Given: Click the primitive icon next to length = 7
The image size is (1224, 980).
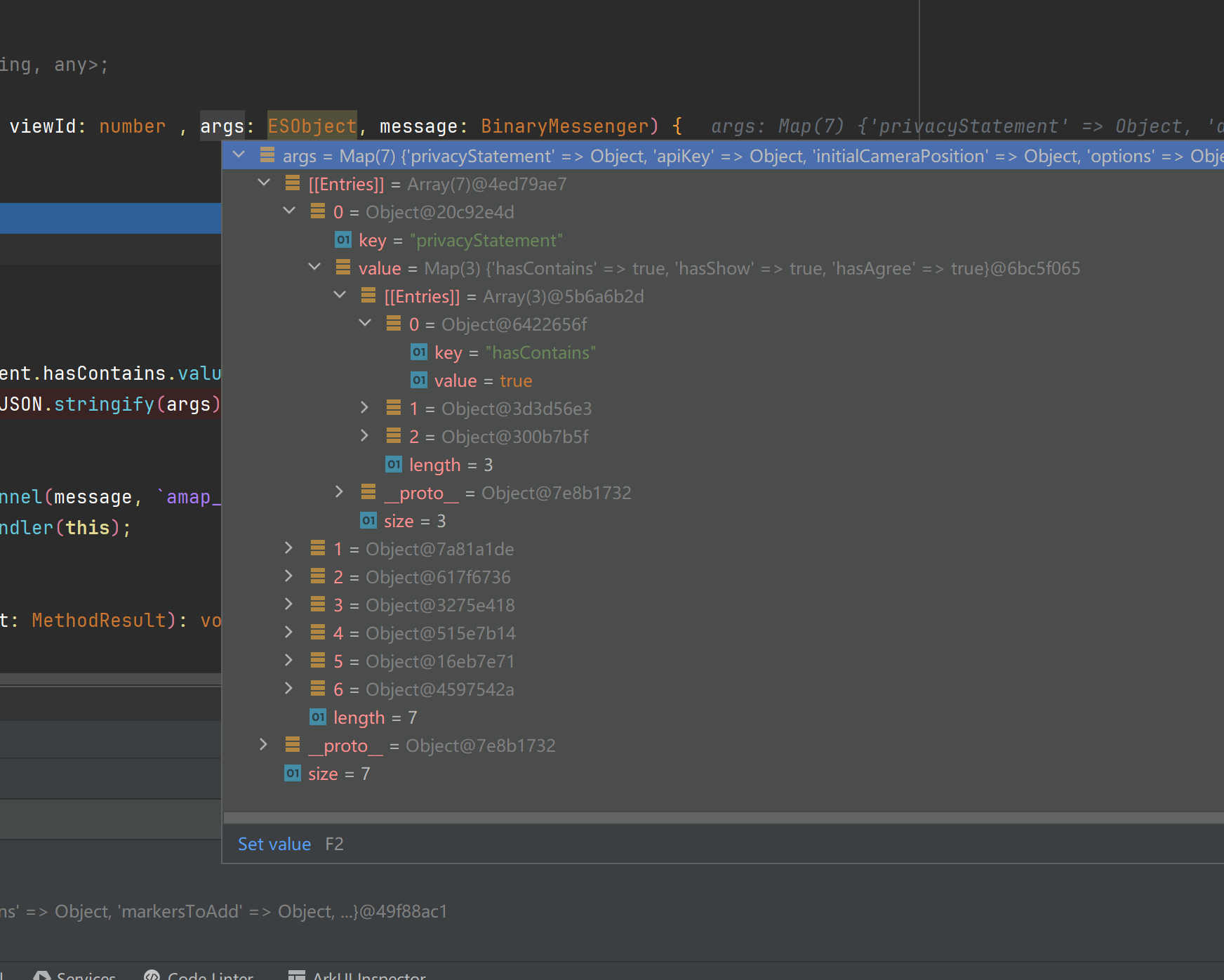Looking at the screenshot, I should tap(318, 717).
